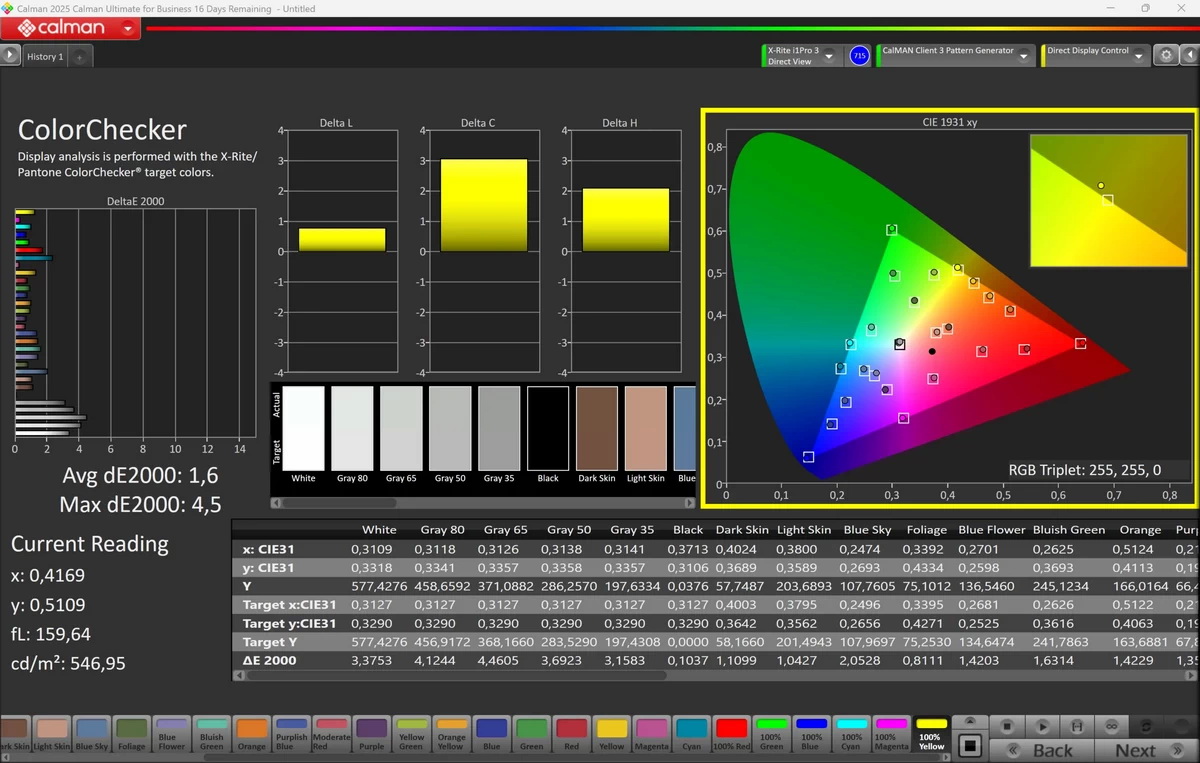Image resolution: width=1200 pixels, height=763 pixels.
Task: Open the CalMAN Client 3 Pattern Generator dropdown
Action: (x=1023, y=57)
